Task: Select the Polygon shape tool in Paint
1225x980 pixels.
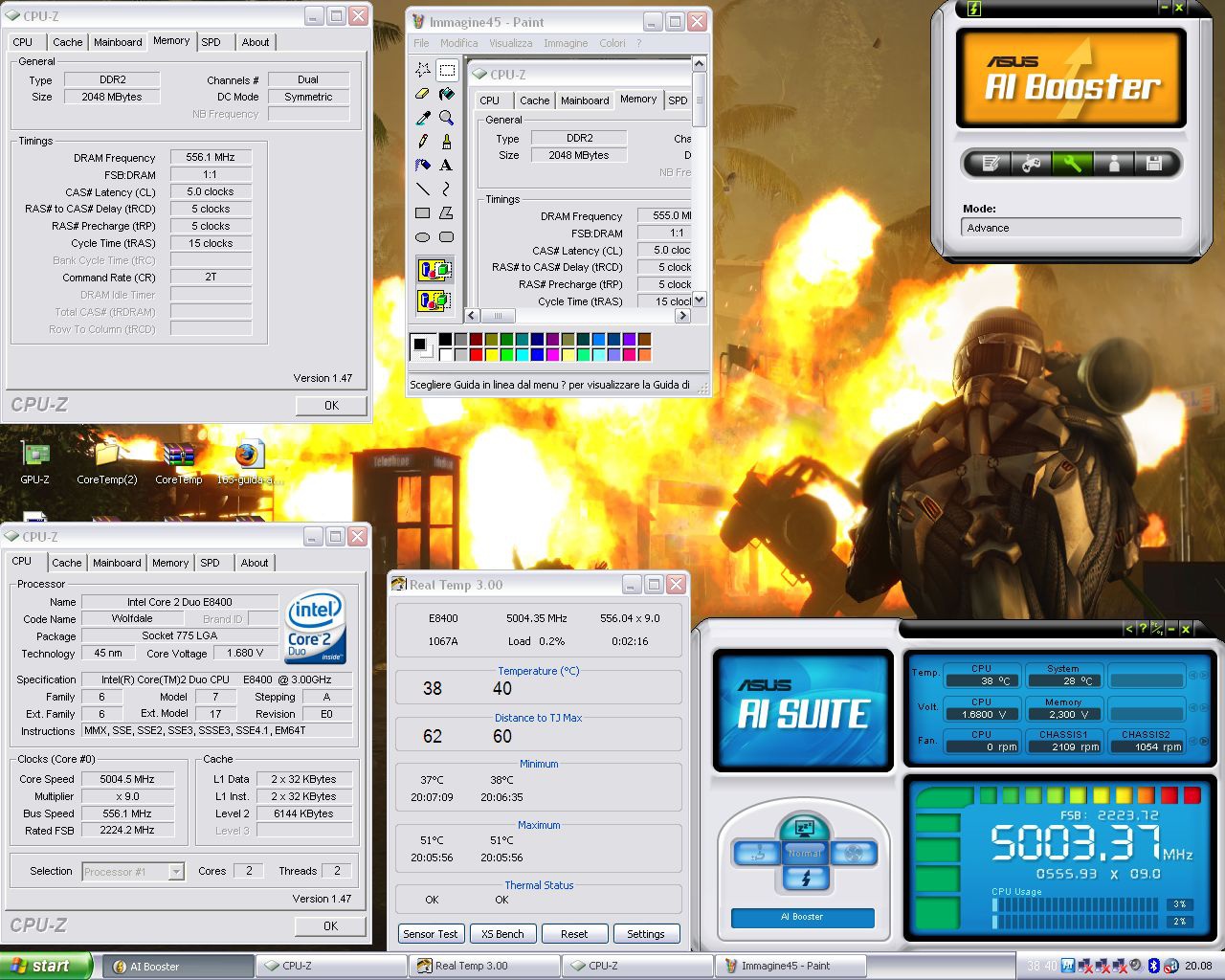Action: click(446, 213)
